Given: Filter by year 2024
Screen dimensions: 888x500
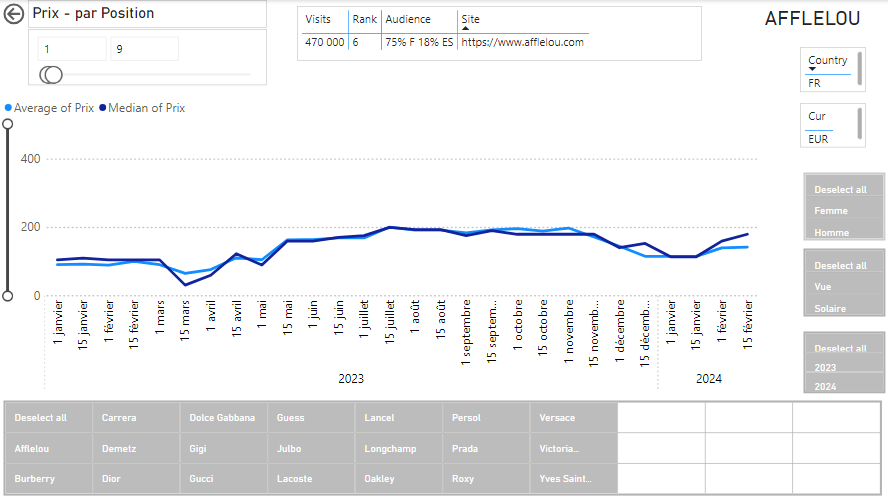Looking at the screenshot, I should pos(844,386).
